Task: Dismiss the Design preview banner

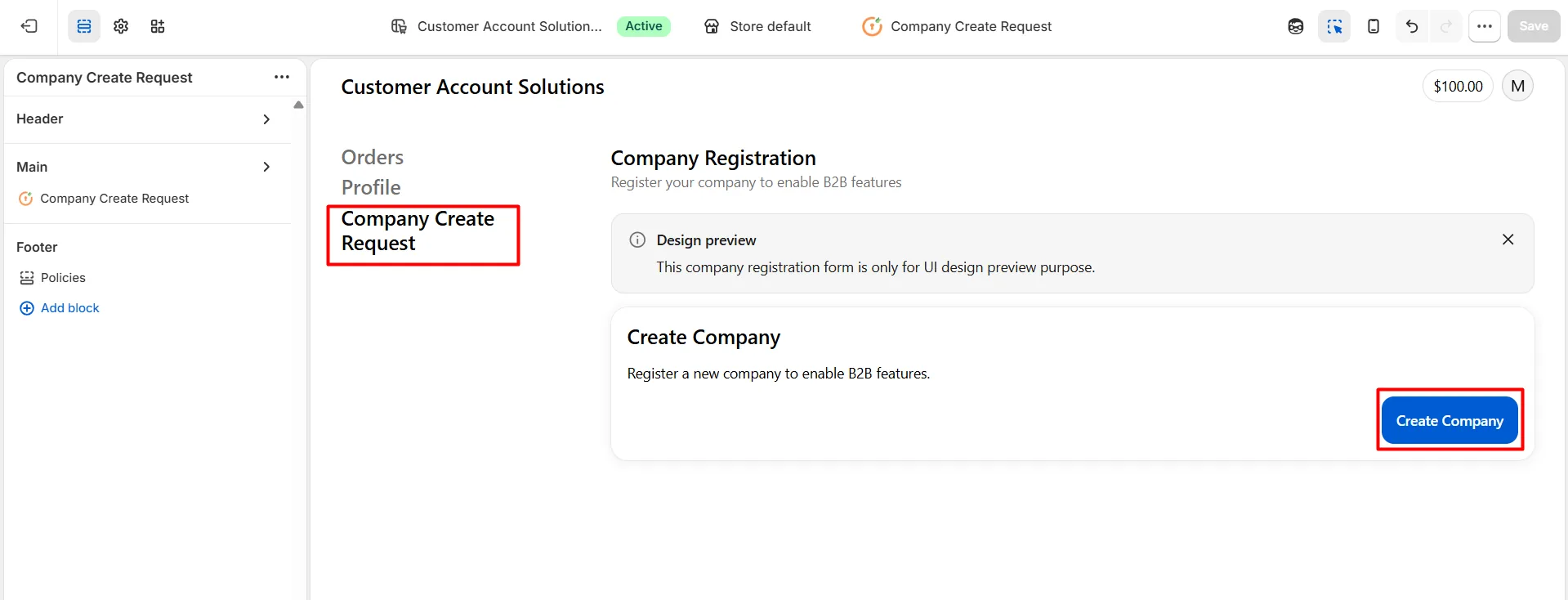Action: coord(1508,240)
